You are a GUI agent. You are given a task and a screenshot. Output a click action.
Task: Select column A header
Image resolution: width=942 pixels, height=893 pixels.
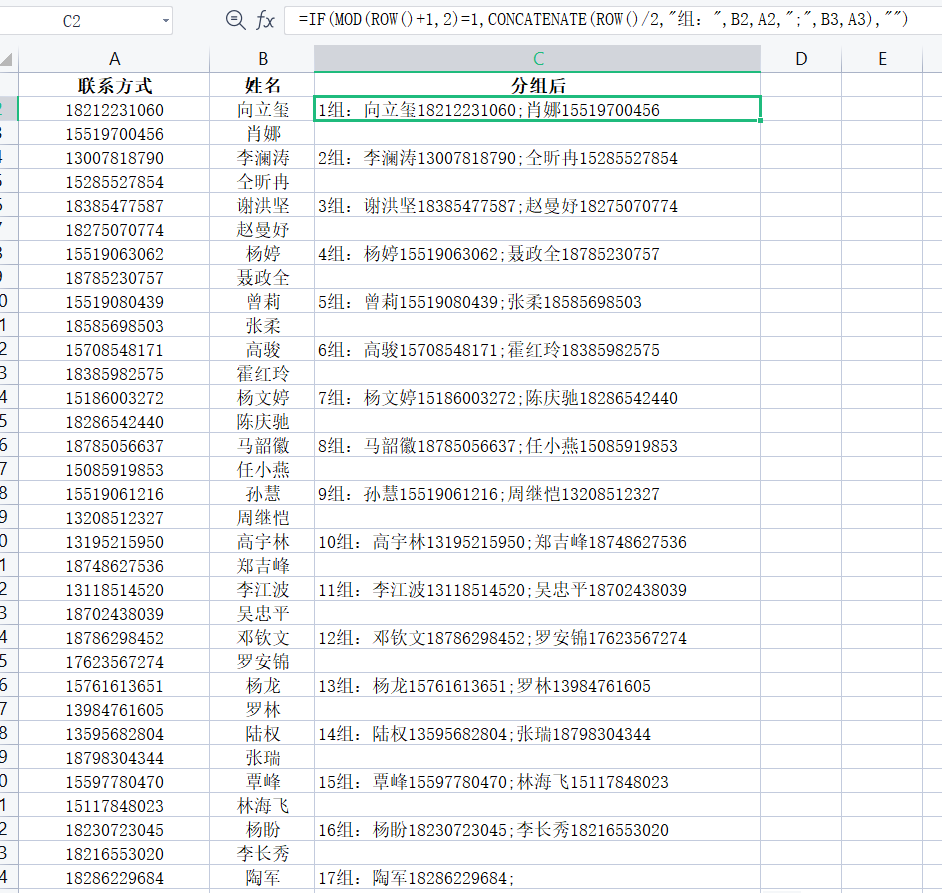point(115,60)
